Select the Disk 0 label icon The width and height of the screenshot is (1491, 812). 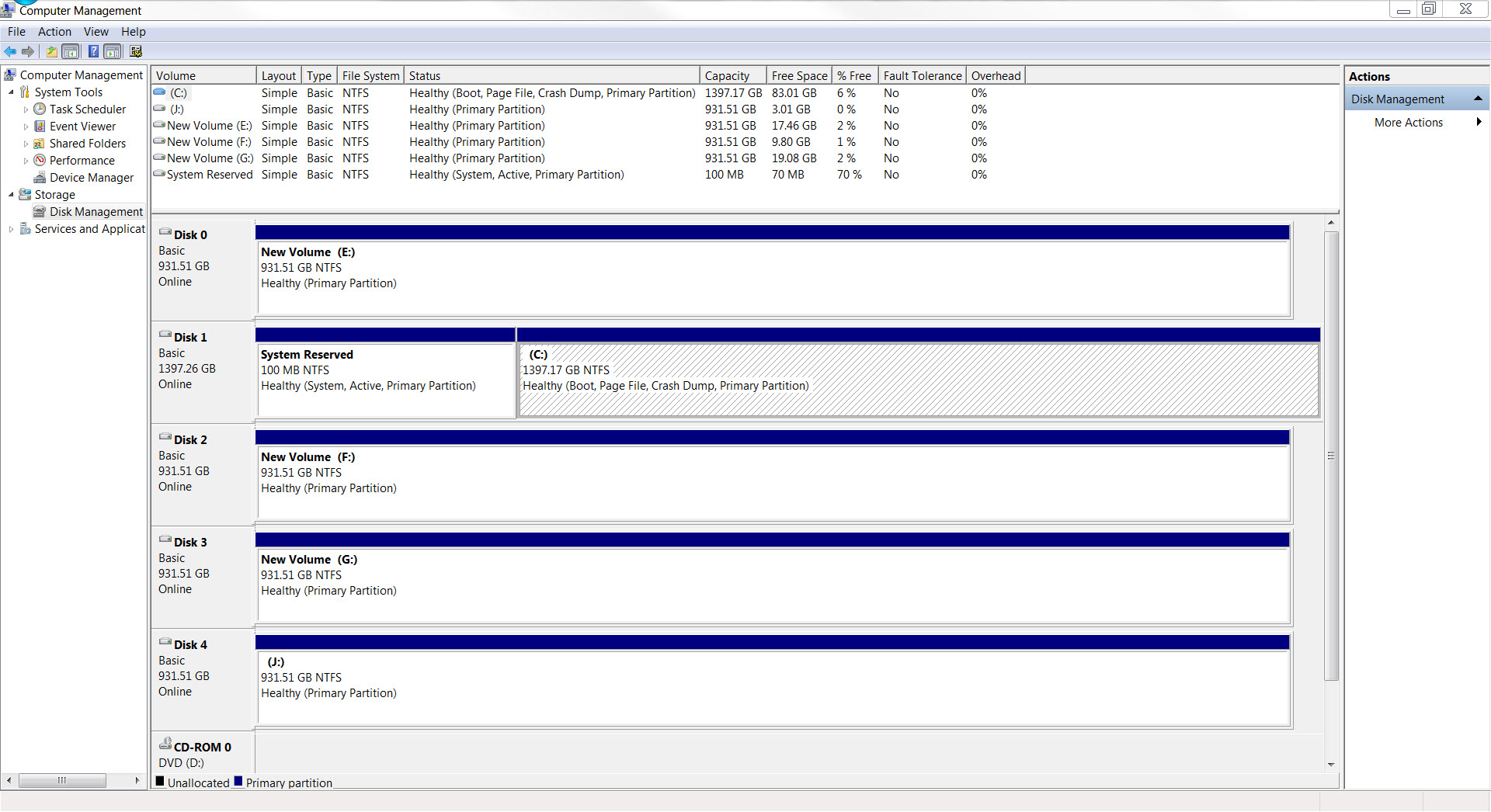click(x=165, y=232)
